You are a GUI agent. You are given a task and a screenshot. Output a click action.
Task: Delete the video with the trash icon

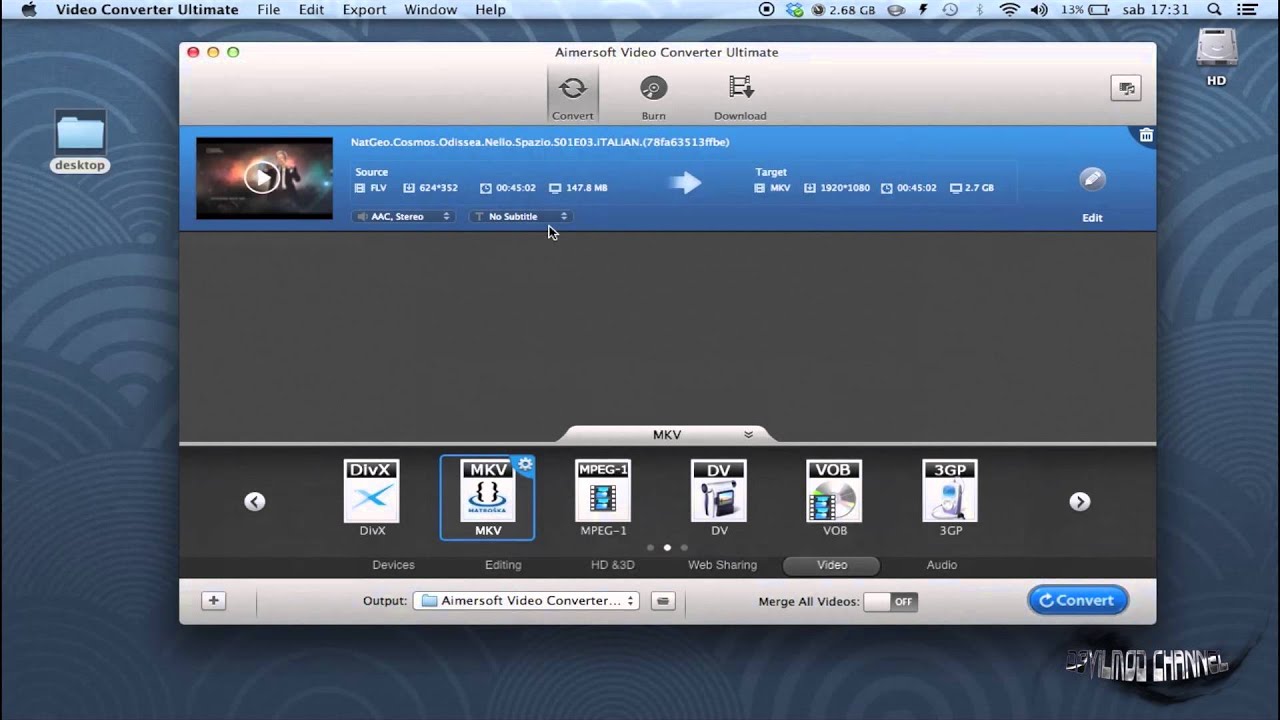coord(1146,135)
